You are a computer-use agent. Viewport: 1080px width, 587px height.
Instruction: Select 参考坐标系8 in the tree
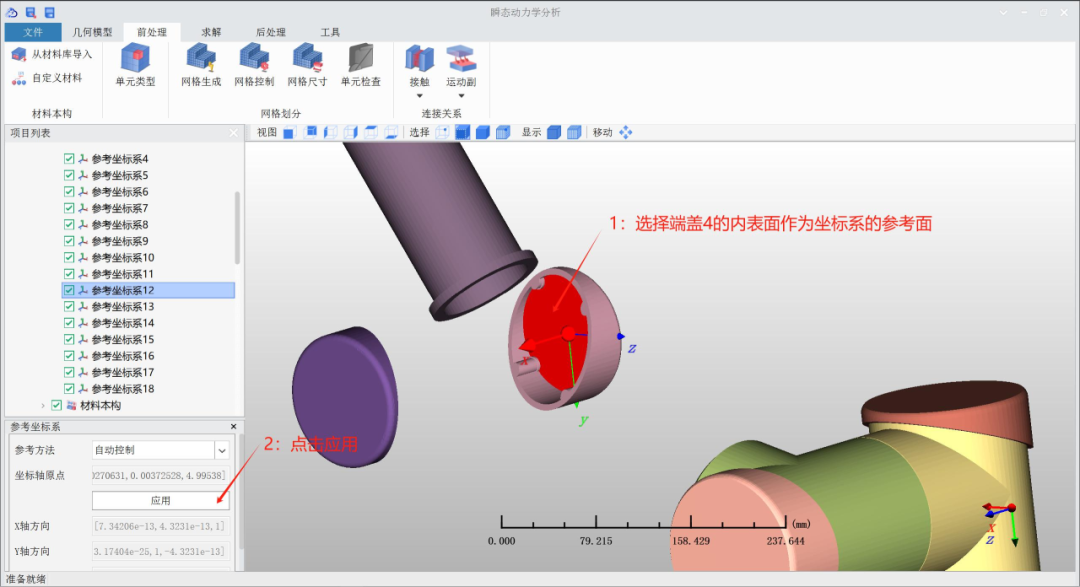[120, 225]
